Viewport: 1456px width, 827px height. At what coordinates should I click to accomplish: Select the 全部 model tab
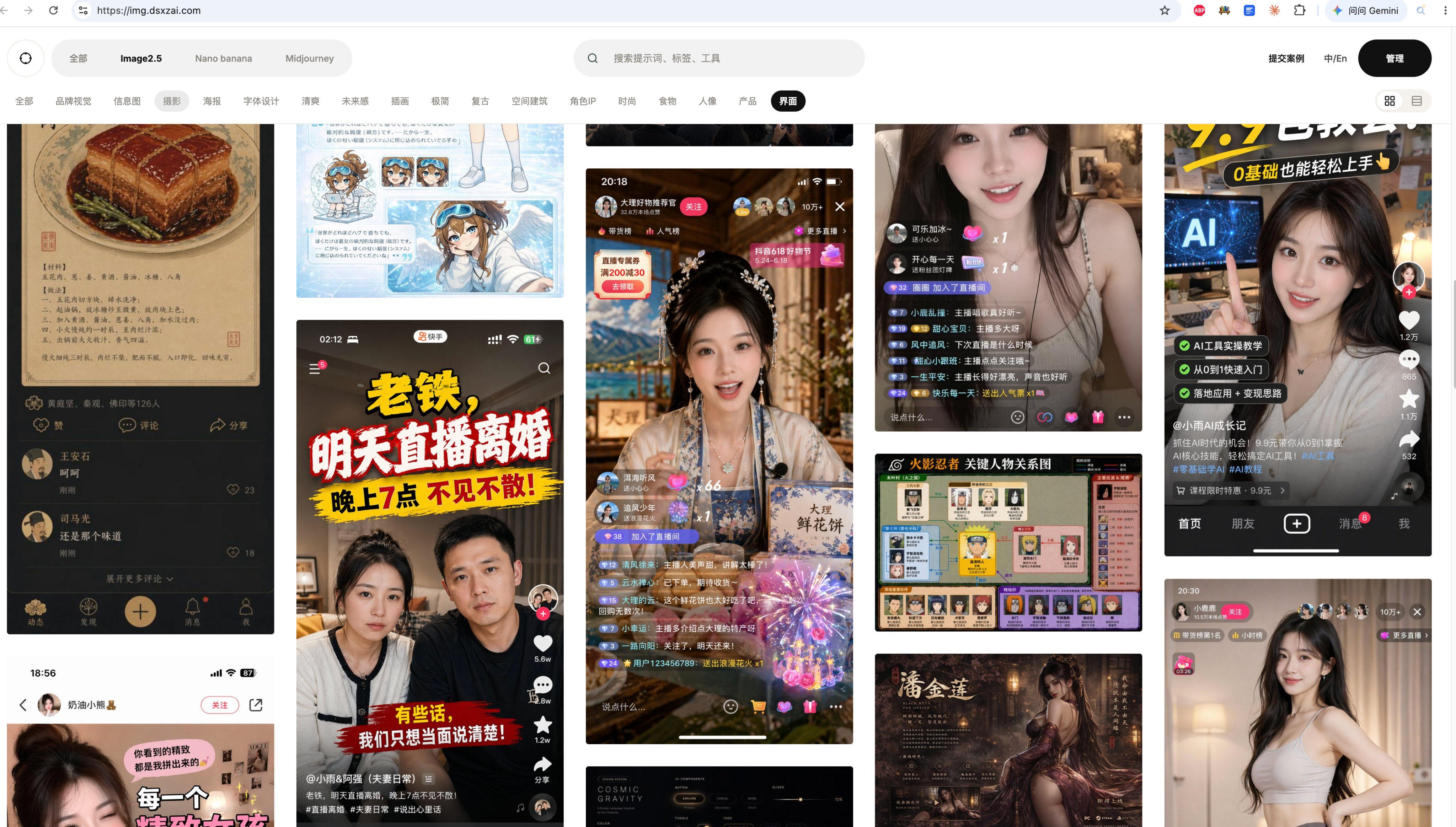[x=79, y=59]
